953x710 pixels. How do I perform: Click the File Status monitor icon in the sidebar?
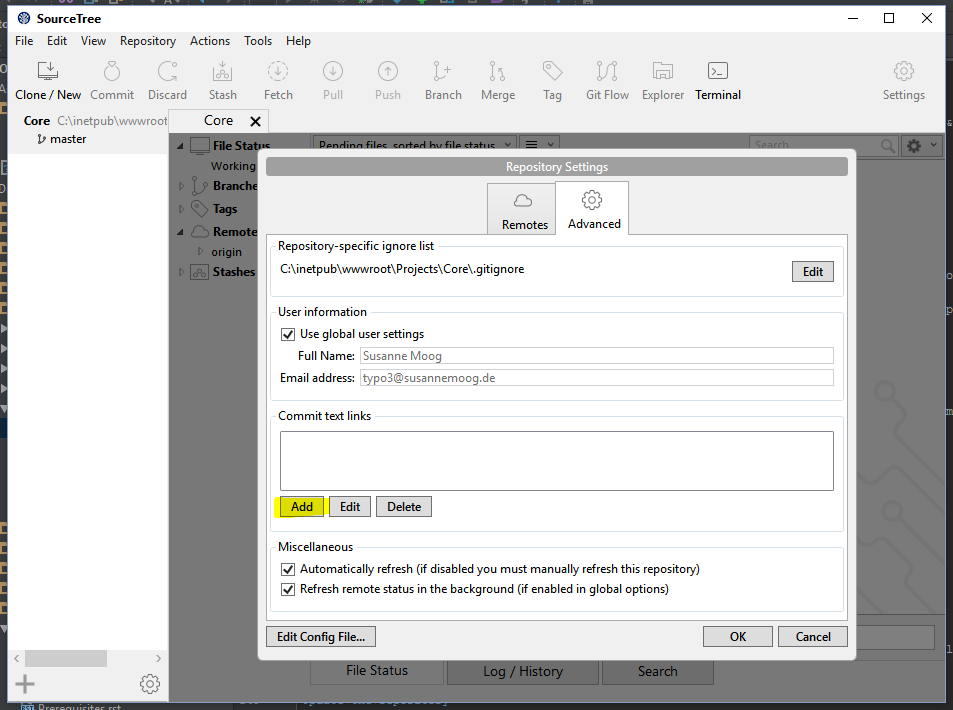(200, 146)
